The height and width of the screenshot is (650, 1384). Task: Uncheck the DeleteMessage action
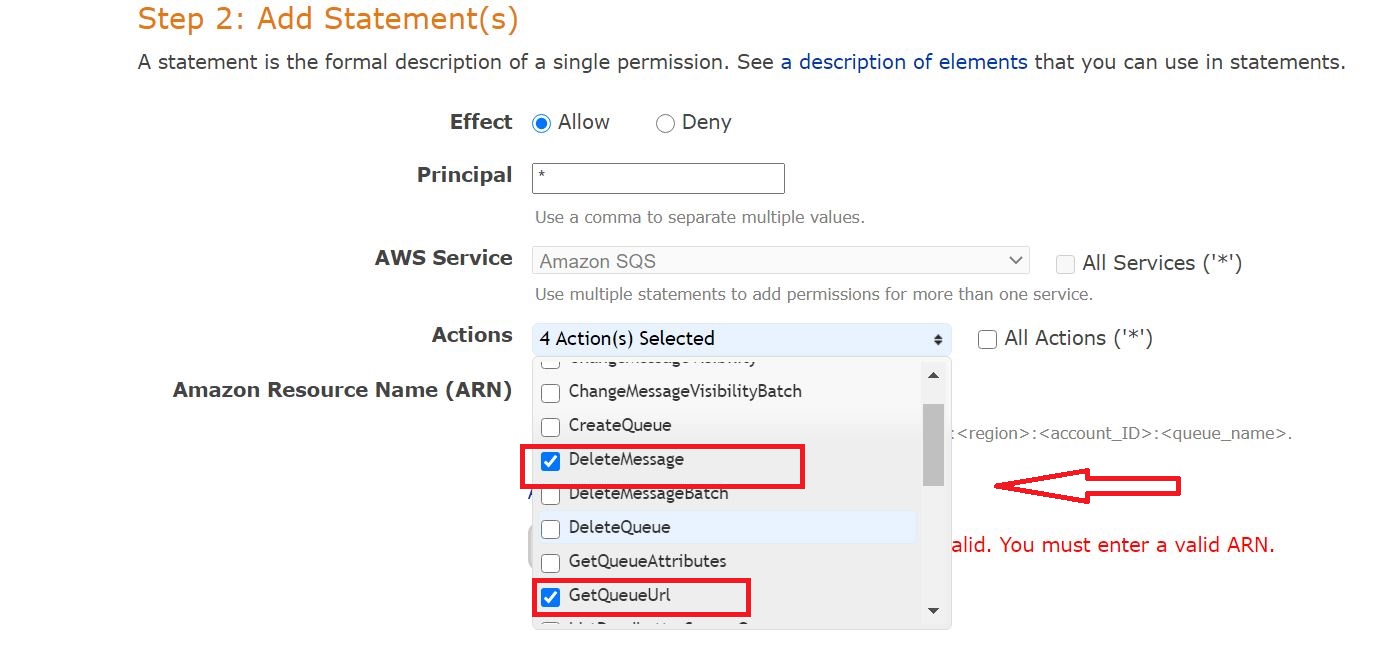point(550,461)
